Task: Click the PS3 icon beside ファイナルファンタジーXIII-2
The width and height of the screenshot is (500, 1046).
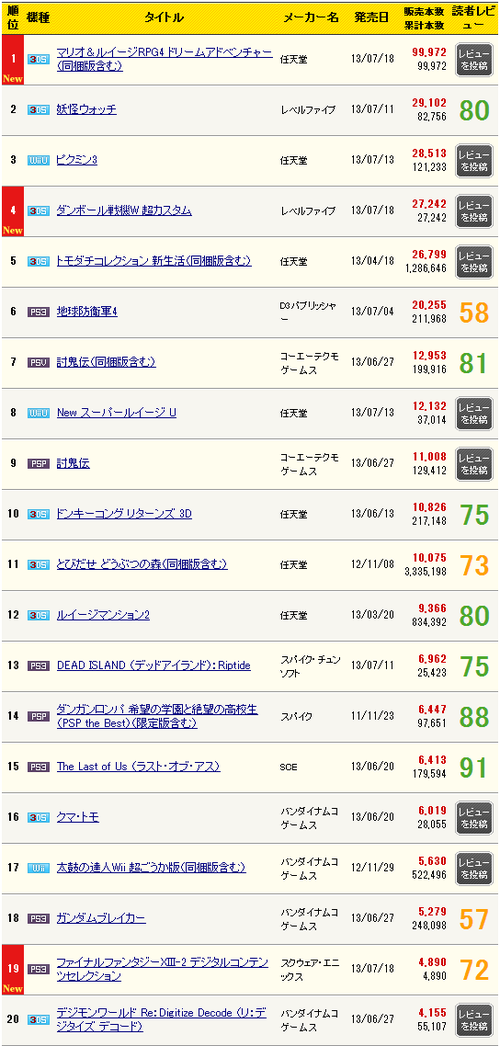Action: click(x=38, y=969)
